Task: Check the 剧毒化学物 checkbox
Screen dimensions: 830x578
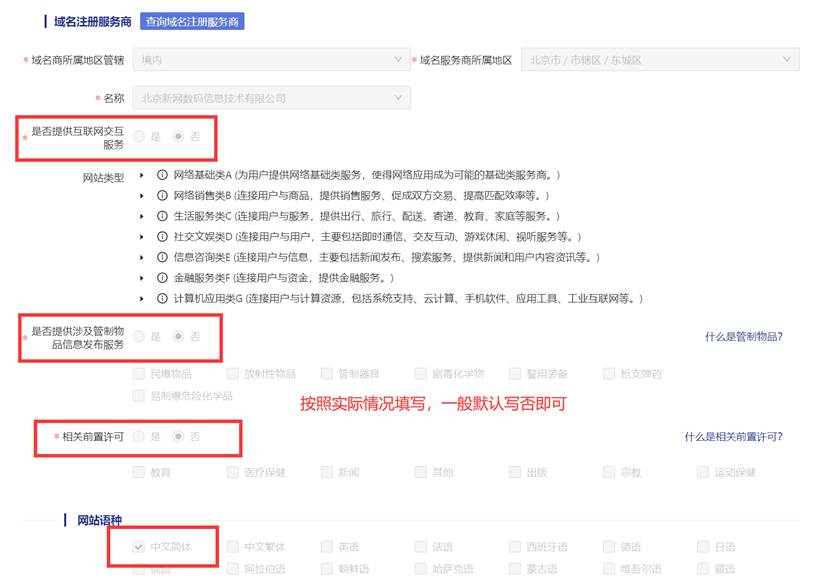Action: (x=421, y=374)
